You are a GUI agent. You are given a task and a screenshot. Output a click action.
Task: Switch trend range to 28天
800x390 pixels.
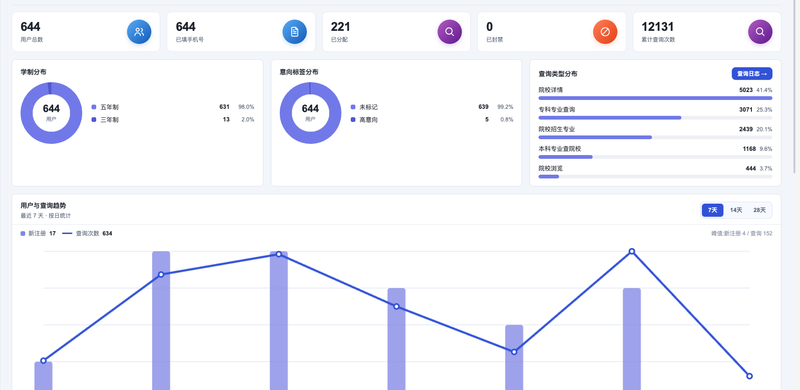tap(760, 210)
